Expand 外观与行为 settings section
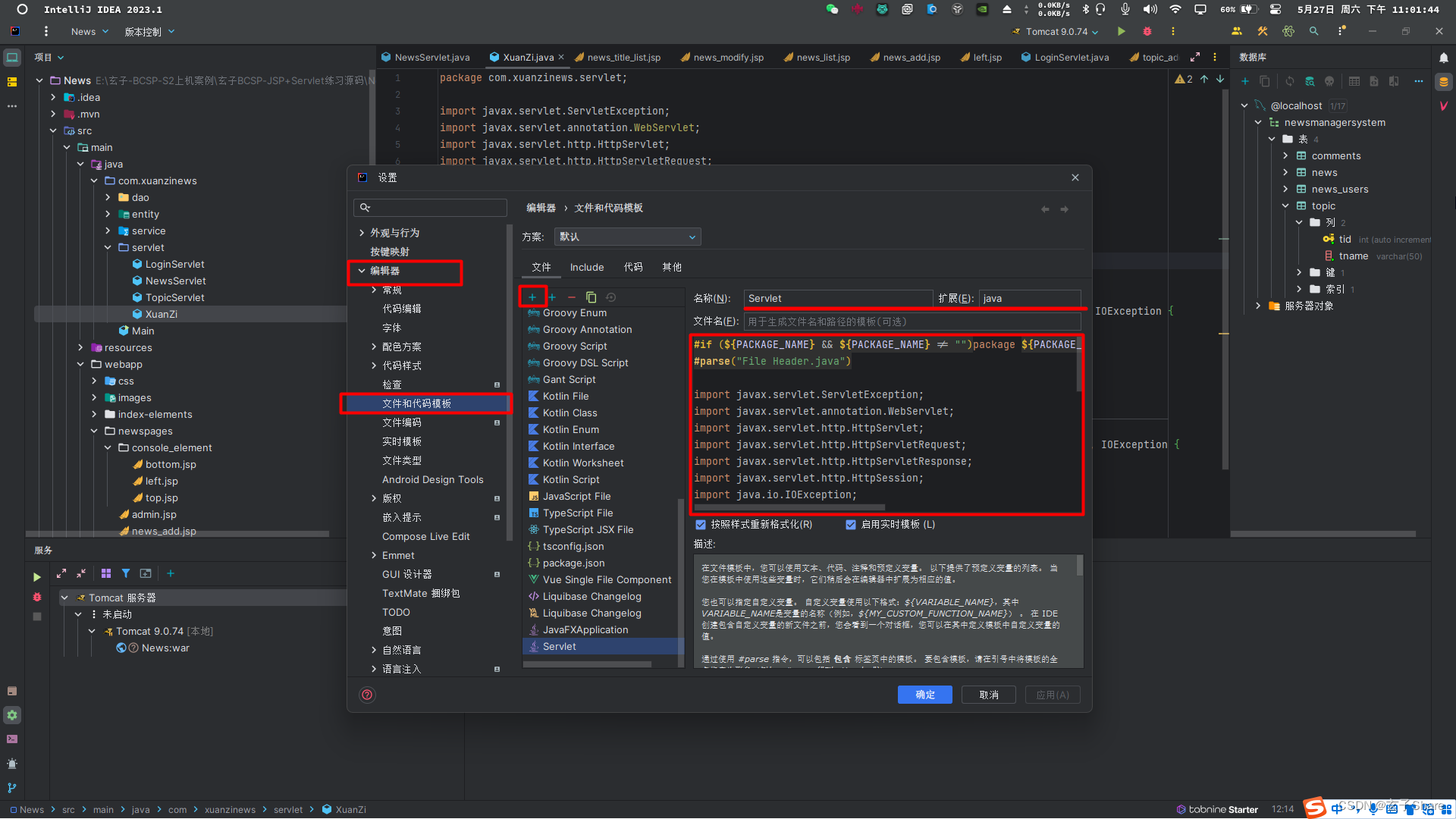Screen dimensions: 1456x819 click(x=362, y=233)
